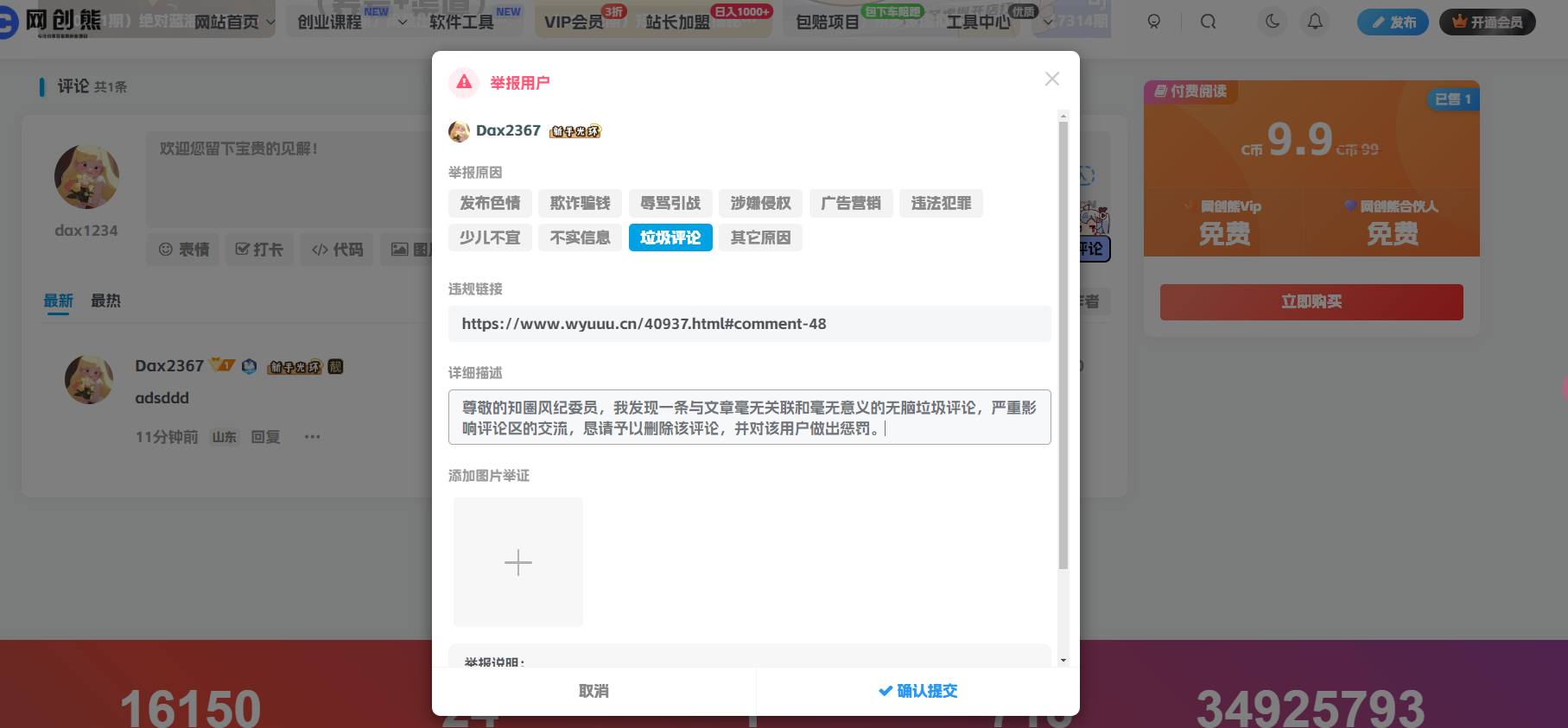Open the notifications bell

1315,22
